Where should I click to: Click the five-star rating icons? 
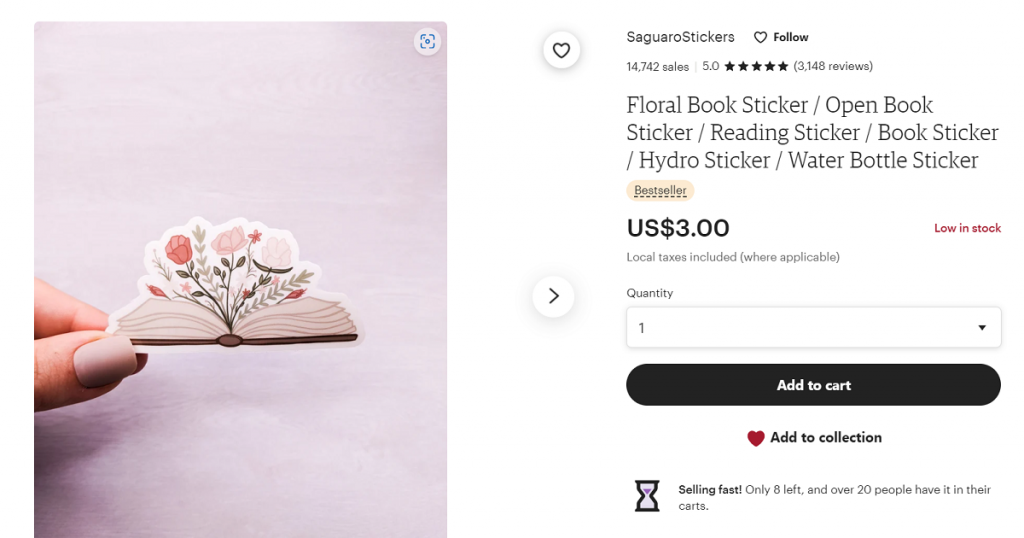(x=756, y=67)
